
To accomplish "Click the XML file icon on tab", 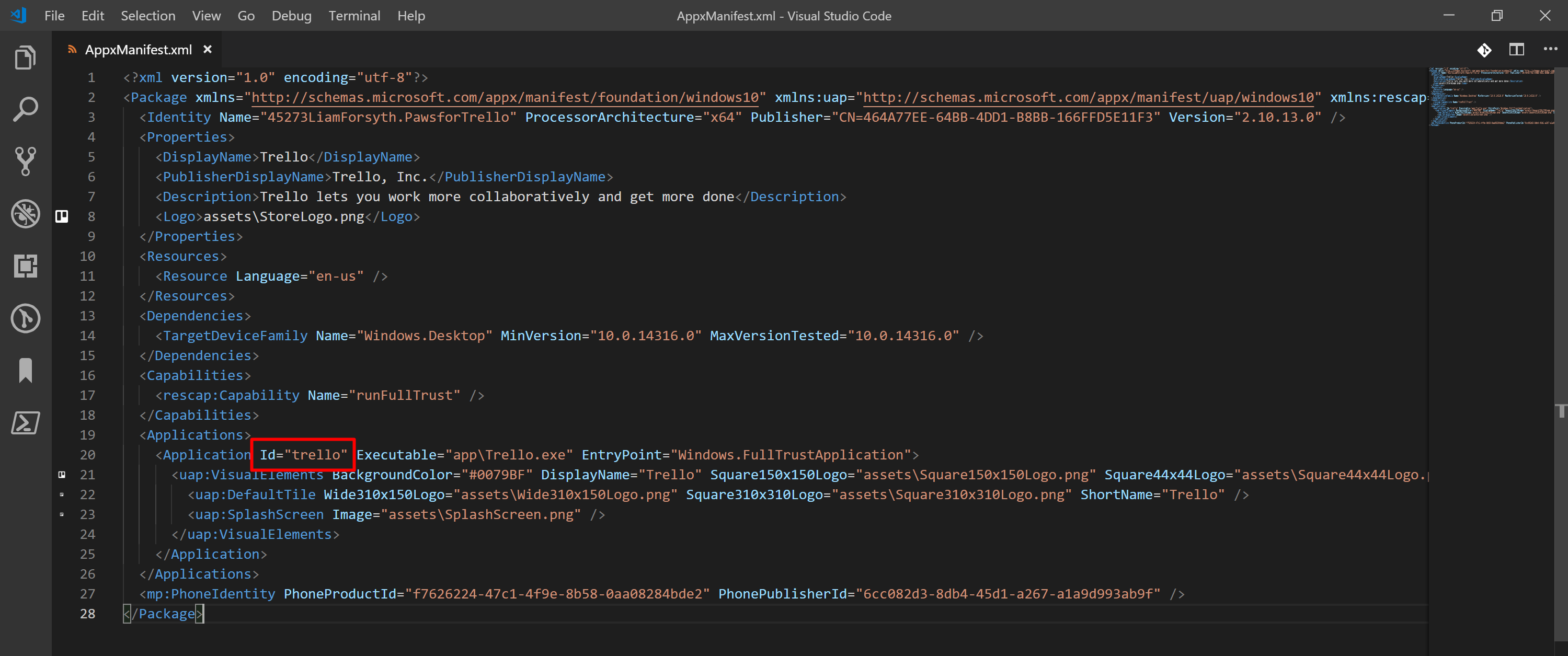I will click(72, 49).
